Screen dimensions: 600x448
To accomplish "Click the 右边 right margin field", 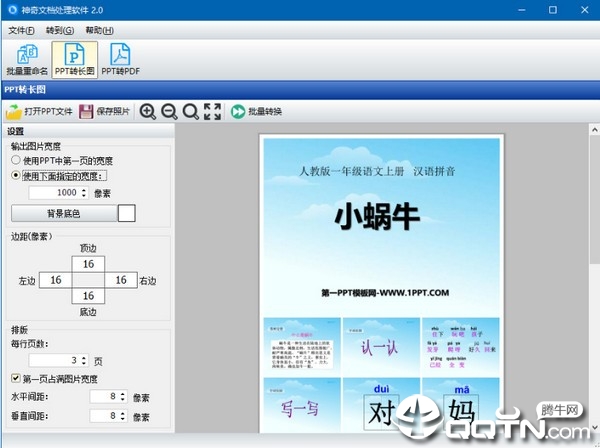I will pyautogui.click(x=121, y=280).
